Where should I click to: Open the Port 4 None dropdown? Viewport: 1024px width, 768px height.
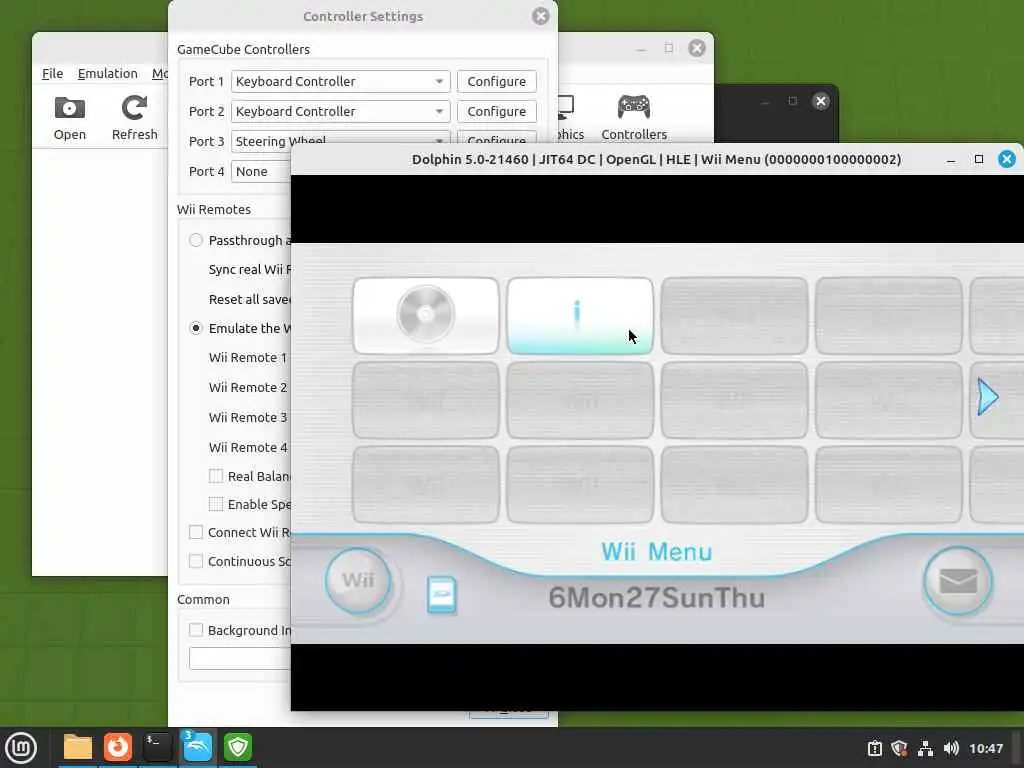(x=261, y=172)
